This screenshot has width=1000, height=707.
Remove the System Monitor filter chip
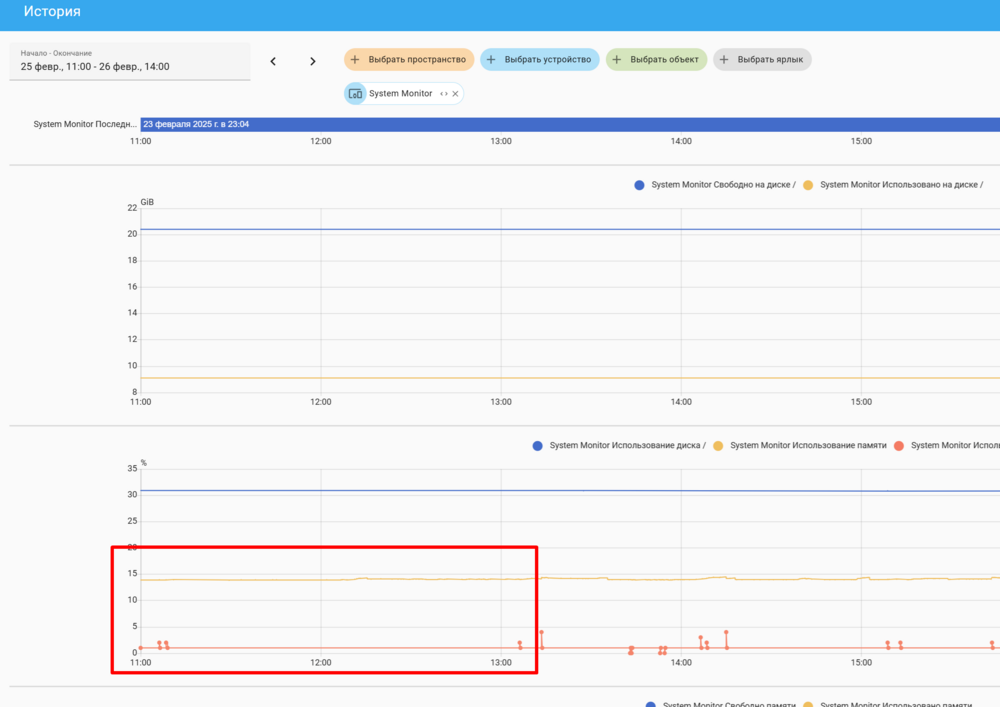pyautogui.click(x=456, y=94)
